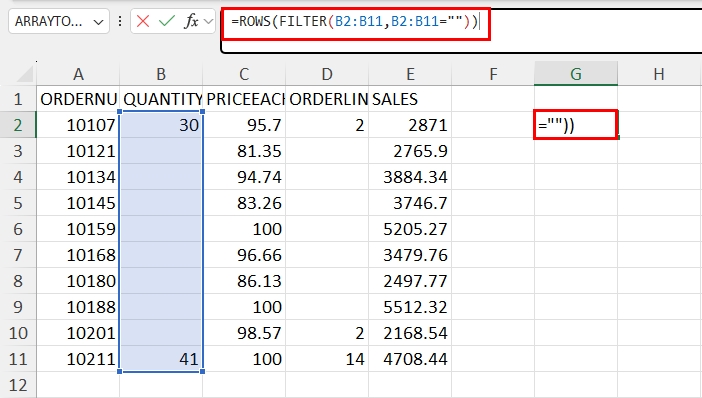This screenshot has width=702, height=398.
Task: Click the Select All corner triangle
Action: point(25,74)
